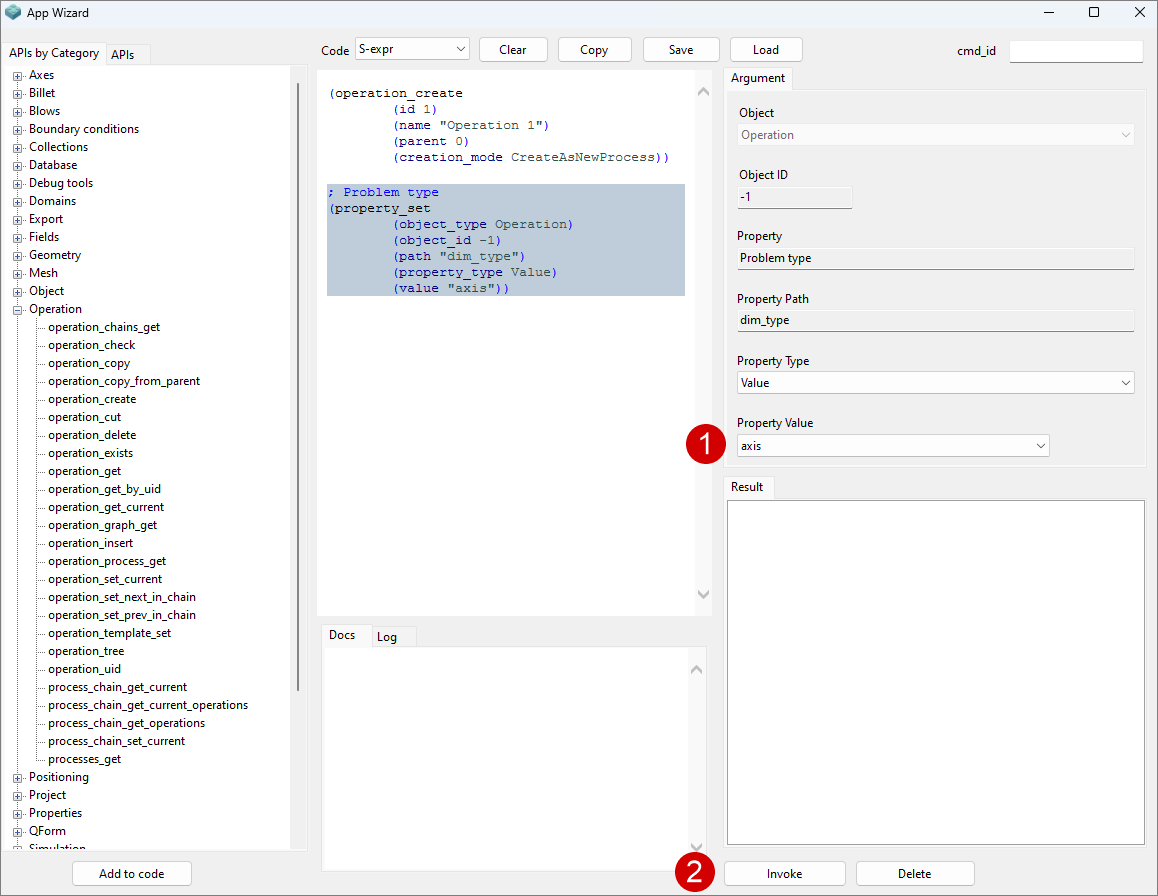Click Save button above code editor

[681, 50]
